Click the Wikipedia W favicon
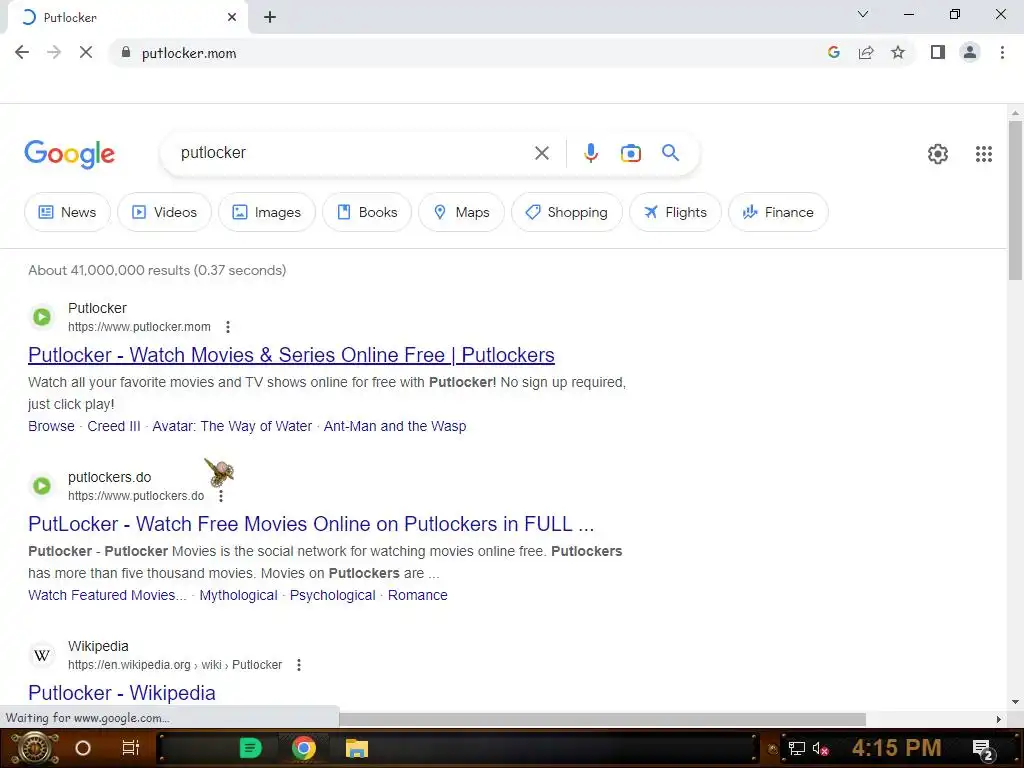Viewport: 1024px width, 768px height. (42, 655)
